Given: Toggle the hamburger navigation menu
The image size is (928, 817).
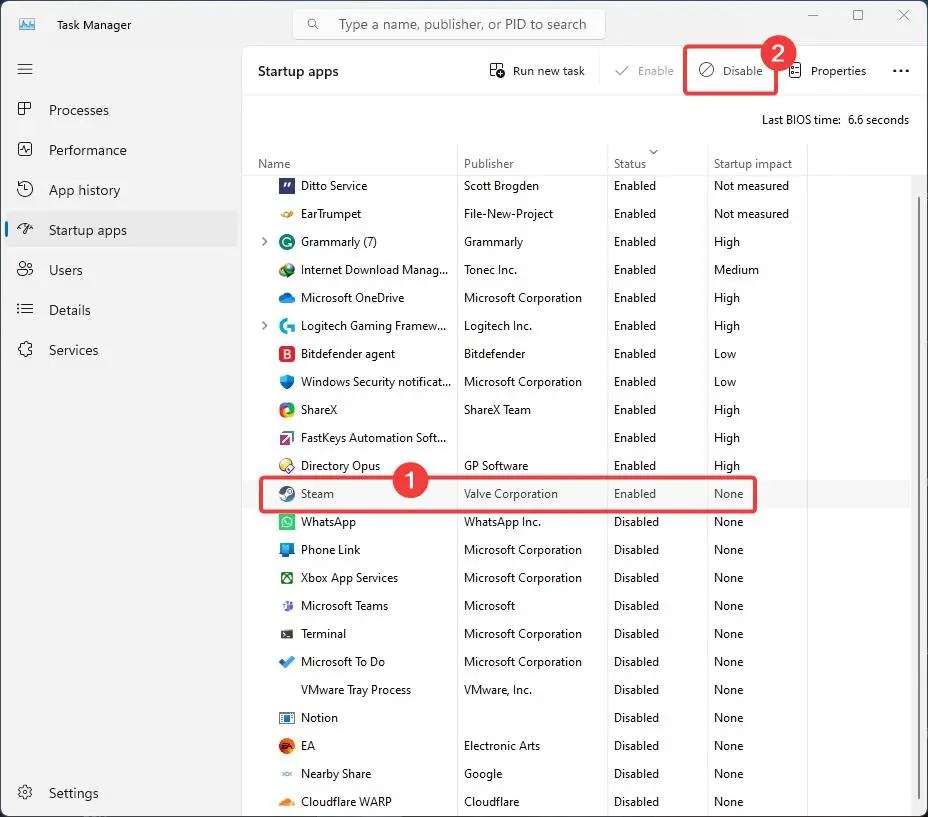Looking at the screenshot, I should pyautogui.click(x=25, y=69).
